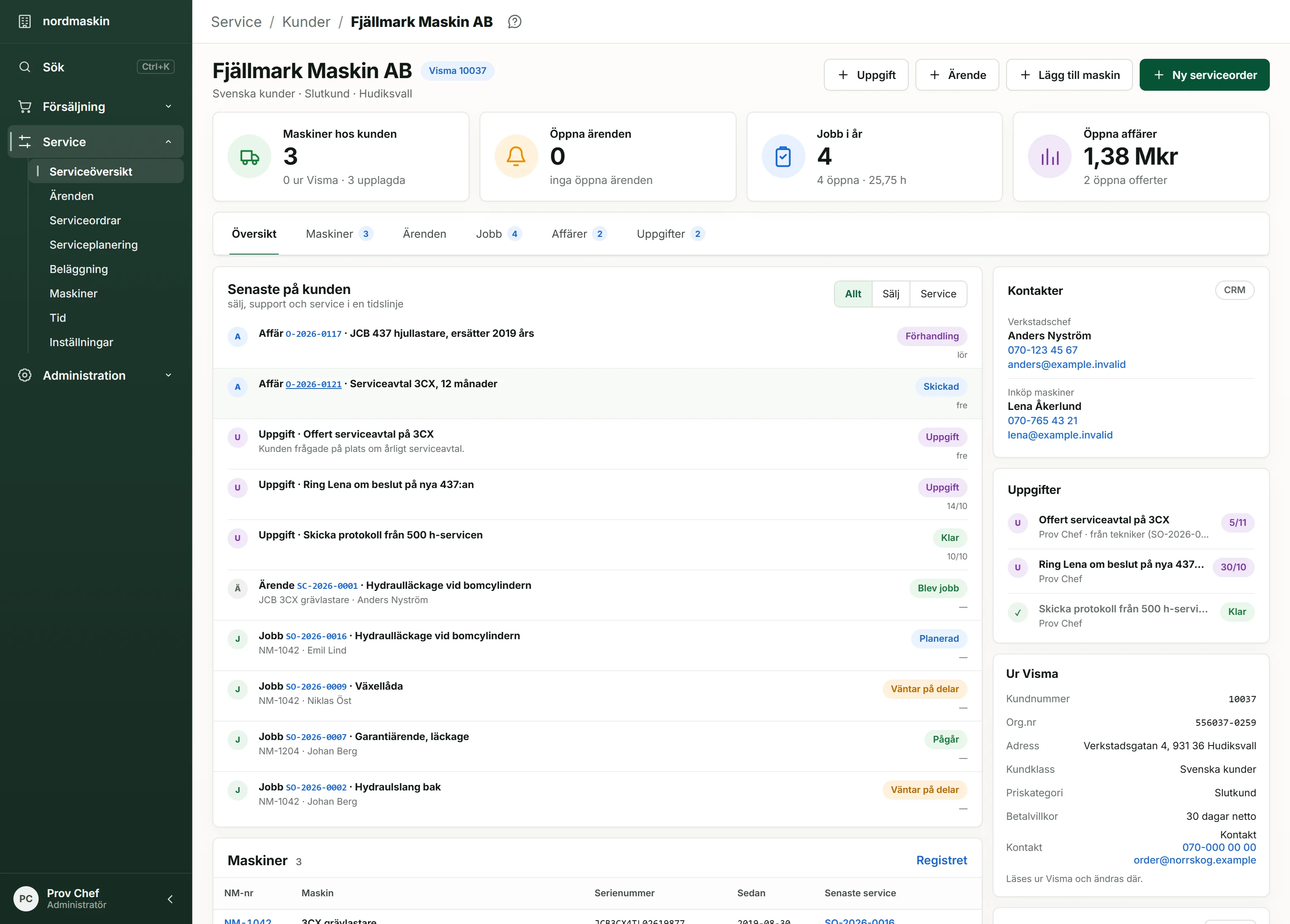The width and height of the screenshot is (1290, 924).
Task: Collapse the Service menu chevron
Action: pyautogui.click(x=168, y=142)
